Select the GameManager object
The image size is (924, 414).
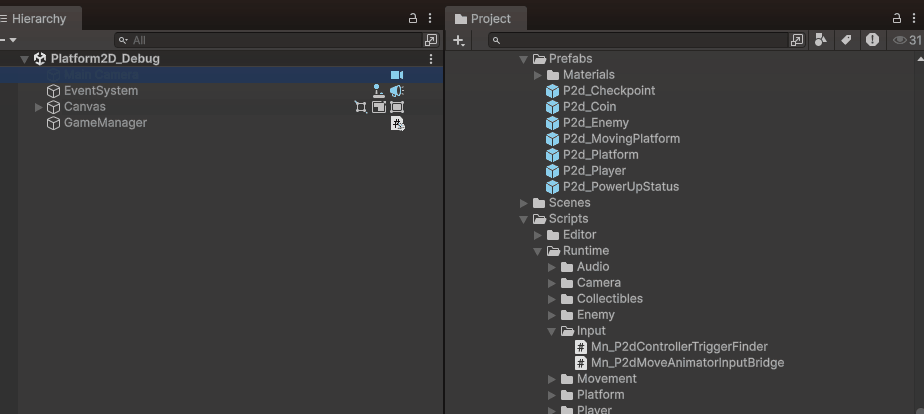point(105,122)
